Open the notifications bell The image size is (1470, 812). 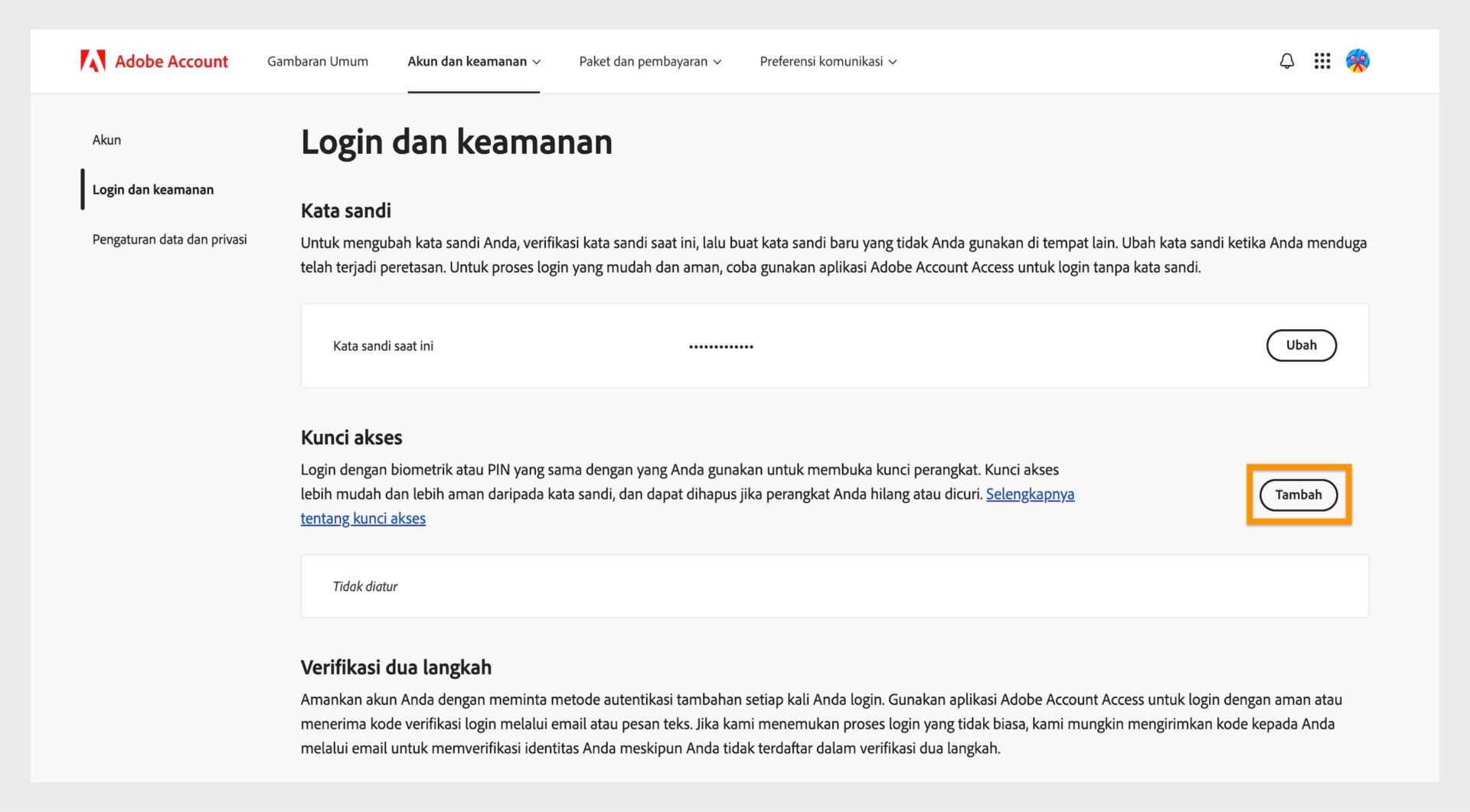point(1287,60)
